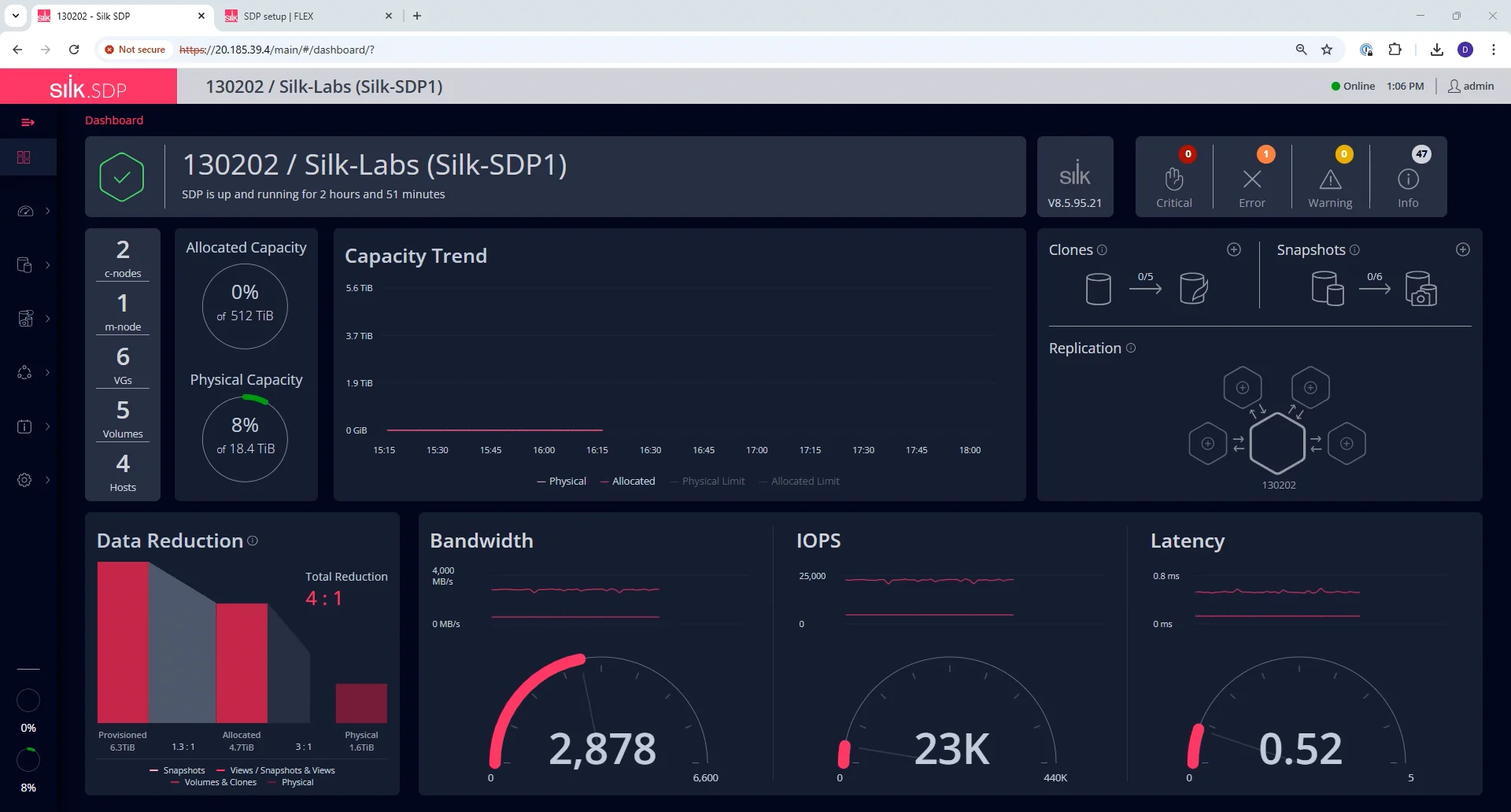Click the Dashboard icon in the sidebar
The image size is (1511, 812).
(24, 157)
